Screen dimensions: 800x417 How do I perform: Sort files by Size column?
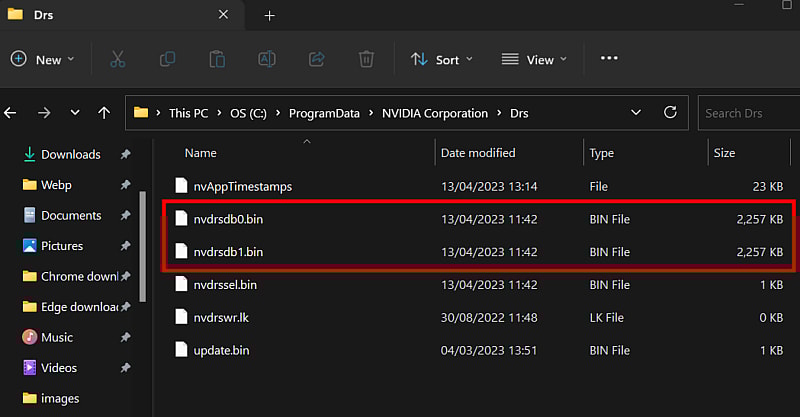pyautogui.click(x=724, y=153)
